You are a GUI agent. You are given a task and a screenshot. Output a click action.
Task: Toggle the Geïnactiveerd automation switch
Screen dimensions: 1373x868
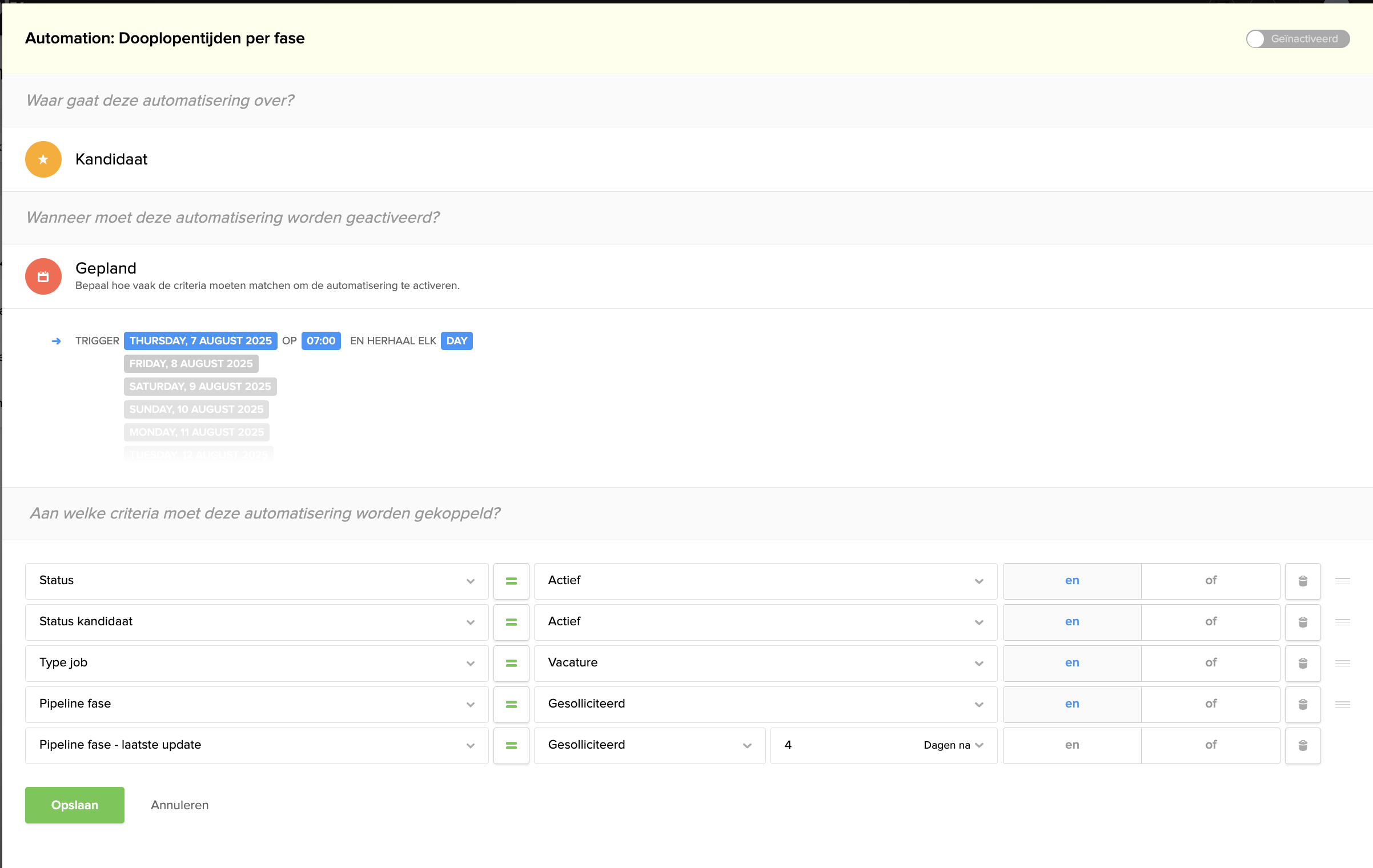[x=1297, y=39]
